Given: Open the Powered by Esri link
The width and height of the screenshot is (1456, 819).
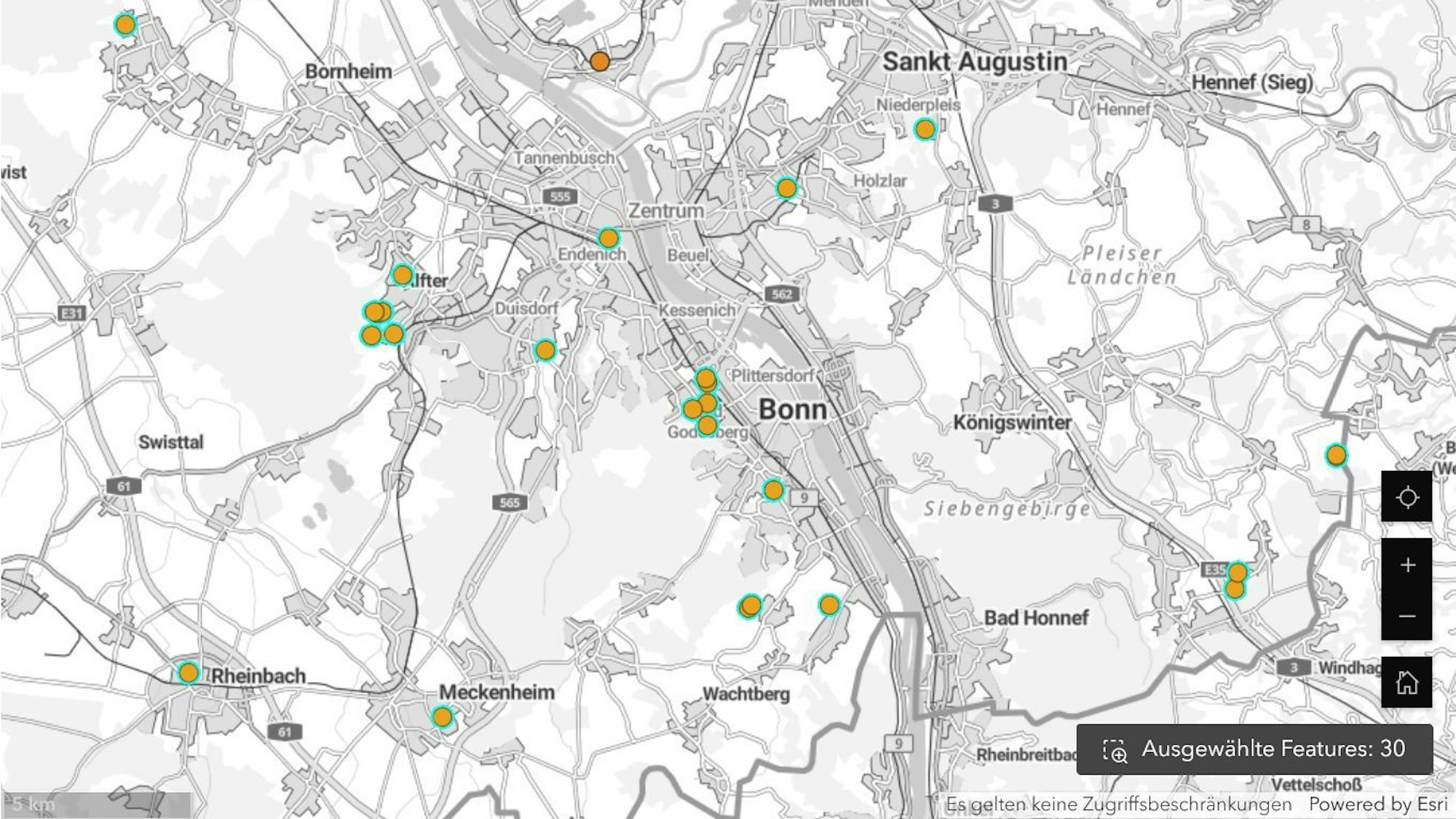Looking at the screenshot, I should [1377, 804].
